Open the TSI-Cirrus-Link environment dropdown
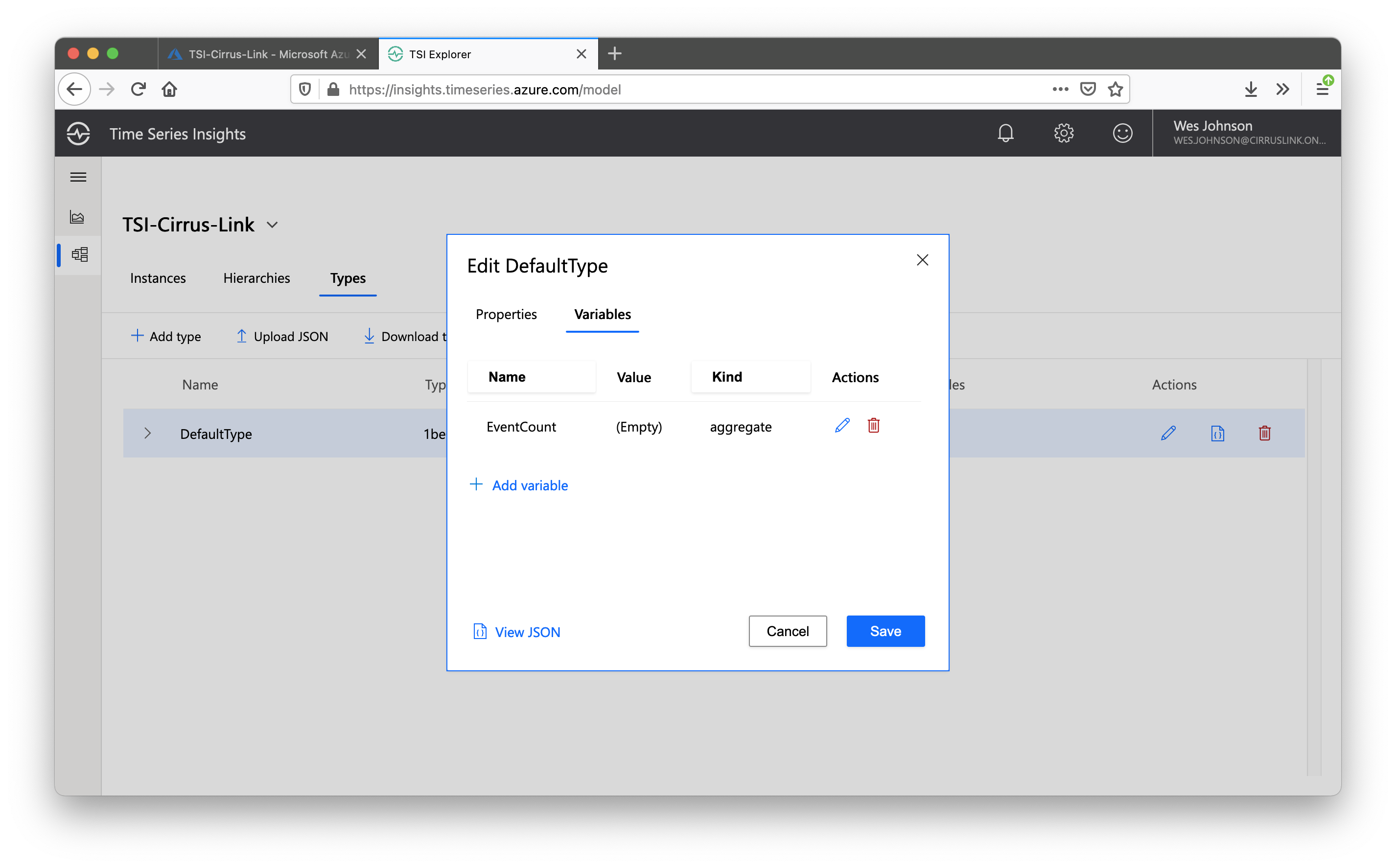Viewport: 1396px width, 868px height. click(272, 225)
